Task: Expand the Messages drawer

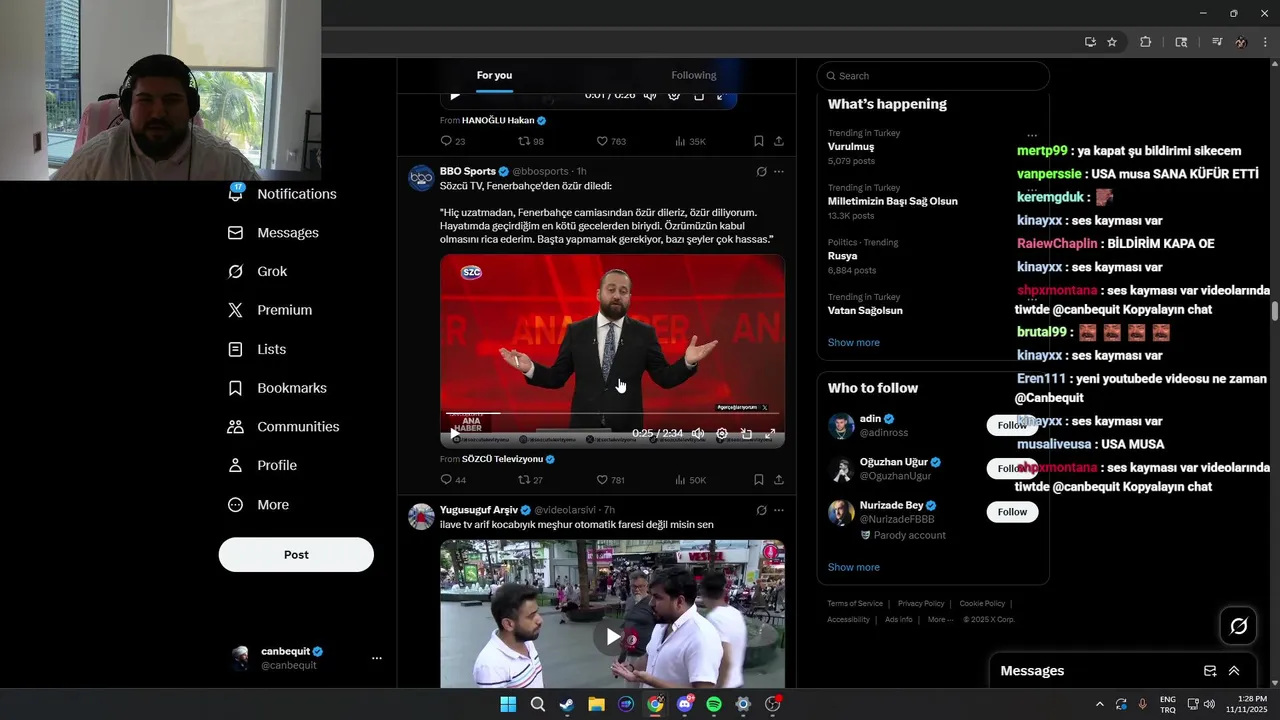Action: pyautogui.click(x=1234, y=671)
